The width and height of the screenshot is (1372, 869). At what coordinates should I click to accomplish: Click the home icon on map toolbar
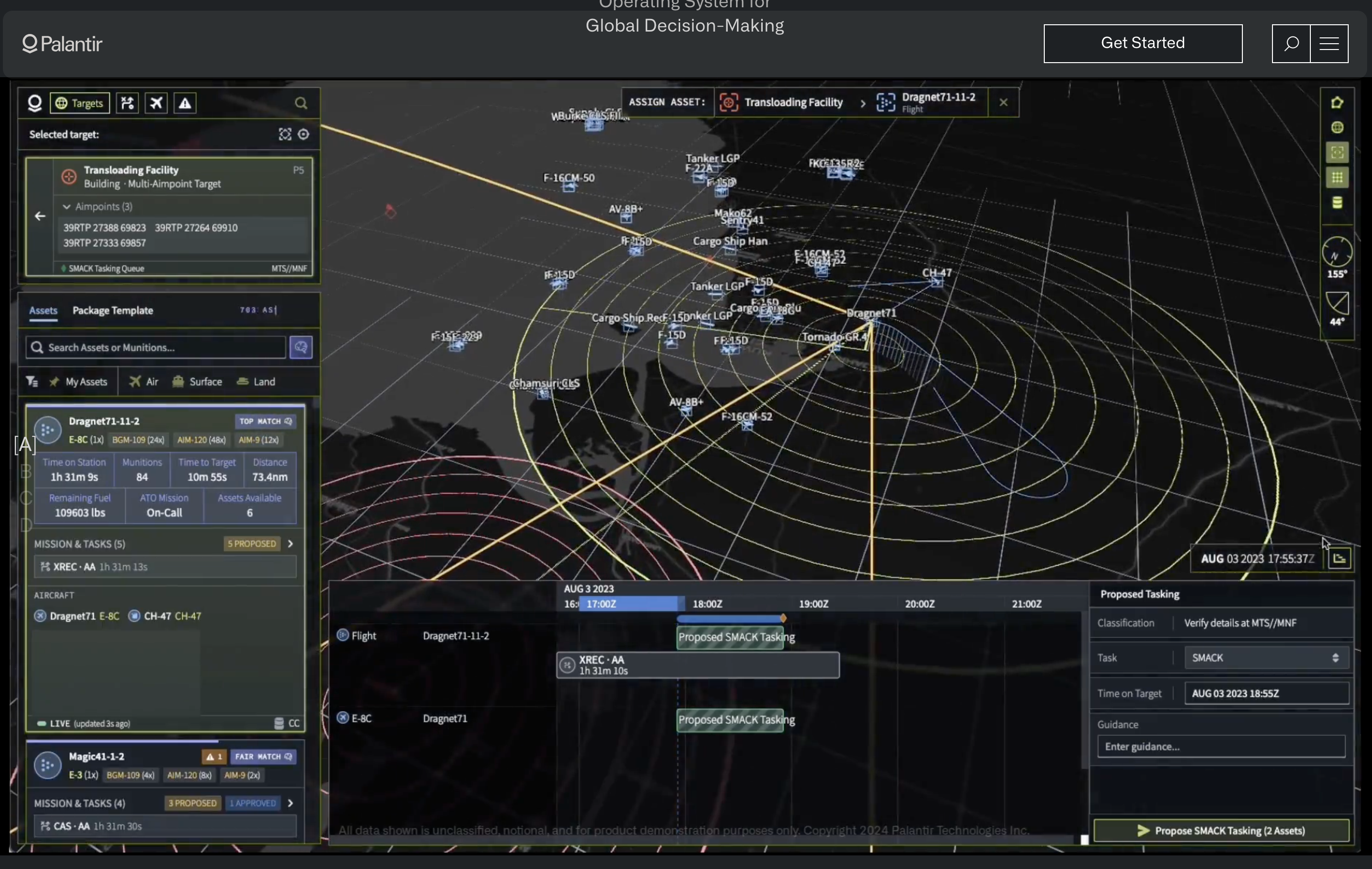[1337, 102]
